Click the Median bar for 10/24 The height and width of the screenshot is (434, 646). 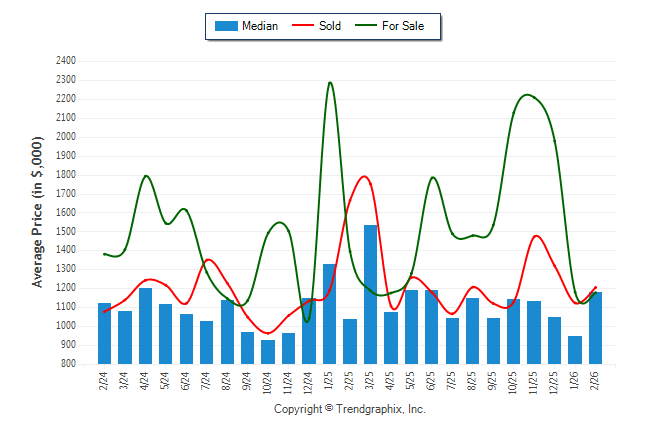point(268,351)
